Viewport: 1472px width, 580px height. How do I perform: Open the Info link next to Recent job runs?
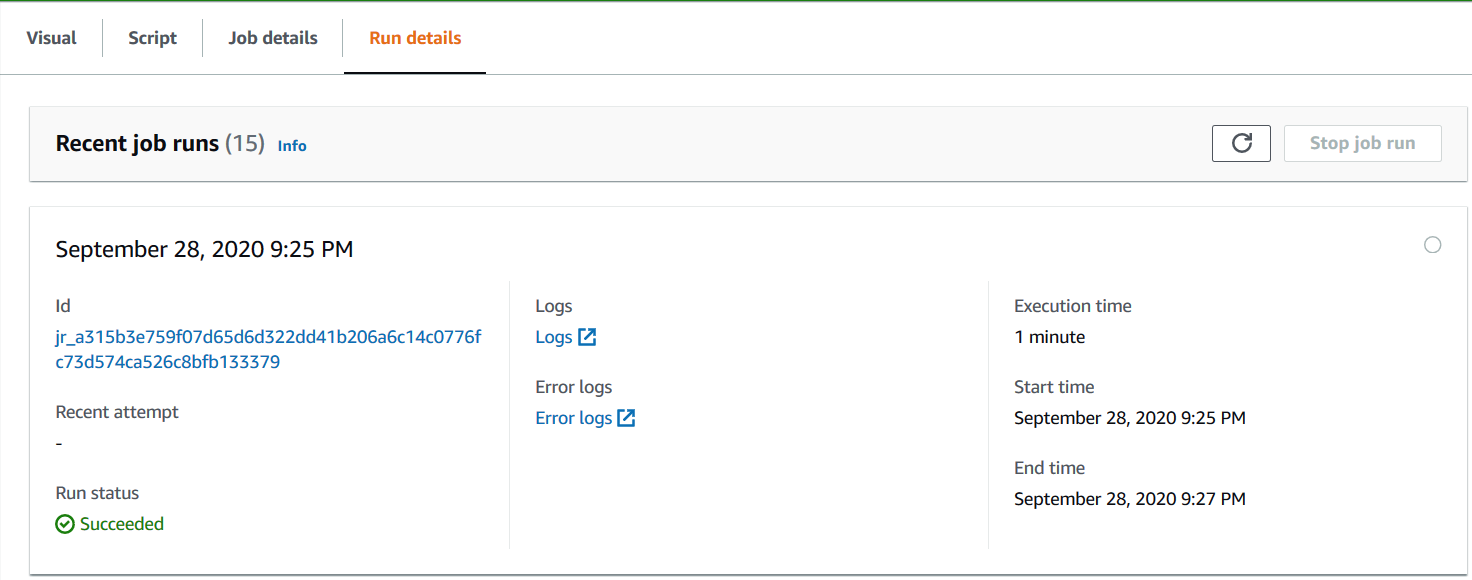point(292,146)
